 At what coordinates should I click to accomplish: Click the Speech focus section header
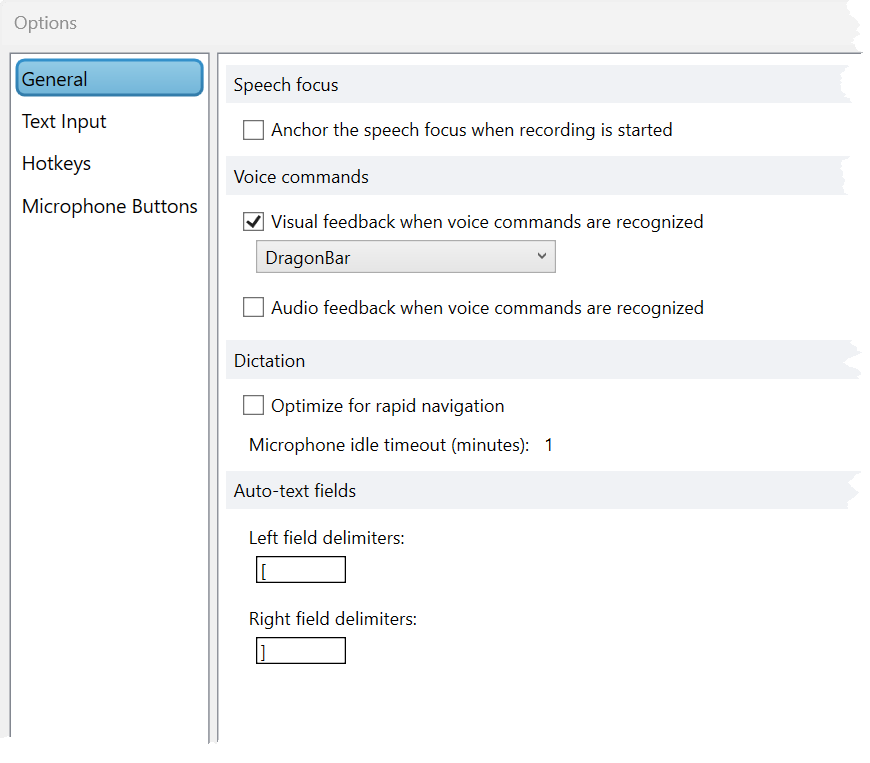click(x=286, y=85)
